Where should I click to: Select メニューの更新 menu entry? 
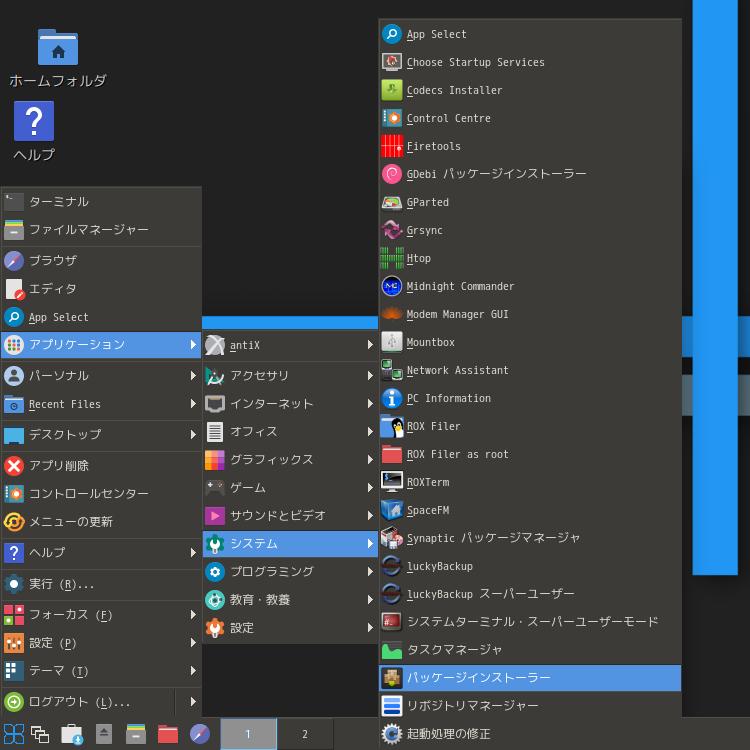101,521
